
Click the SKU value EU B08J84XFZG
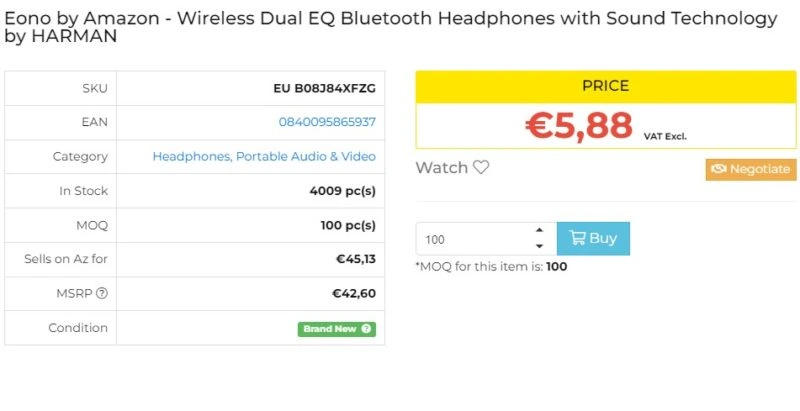click(x=324, y=88)
